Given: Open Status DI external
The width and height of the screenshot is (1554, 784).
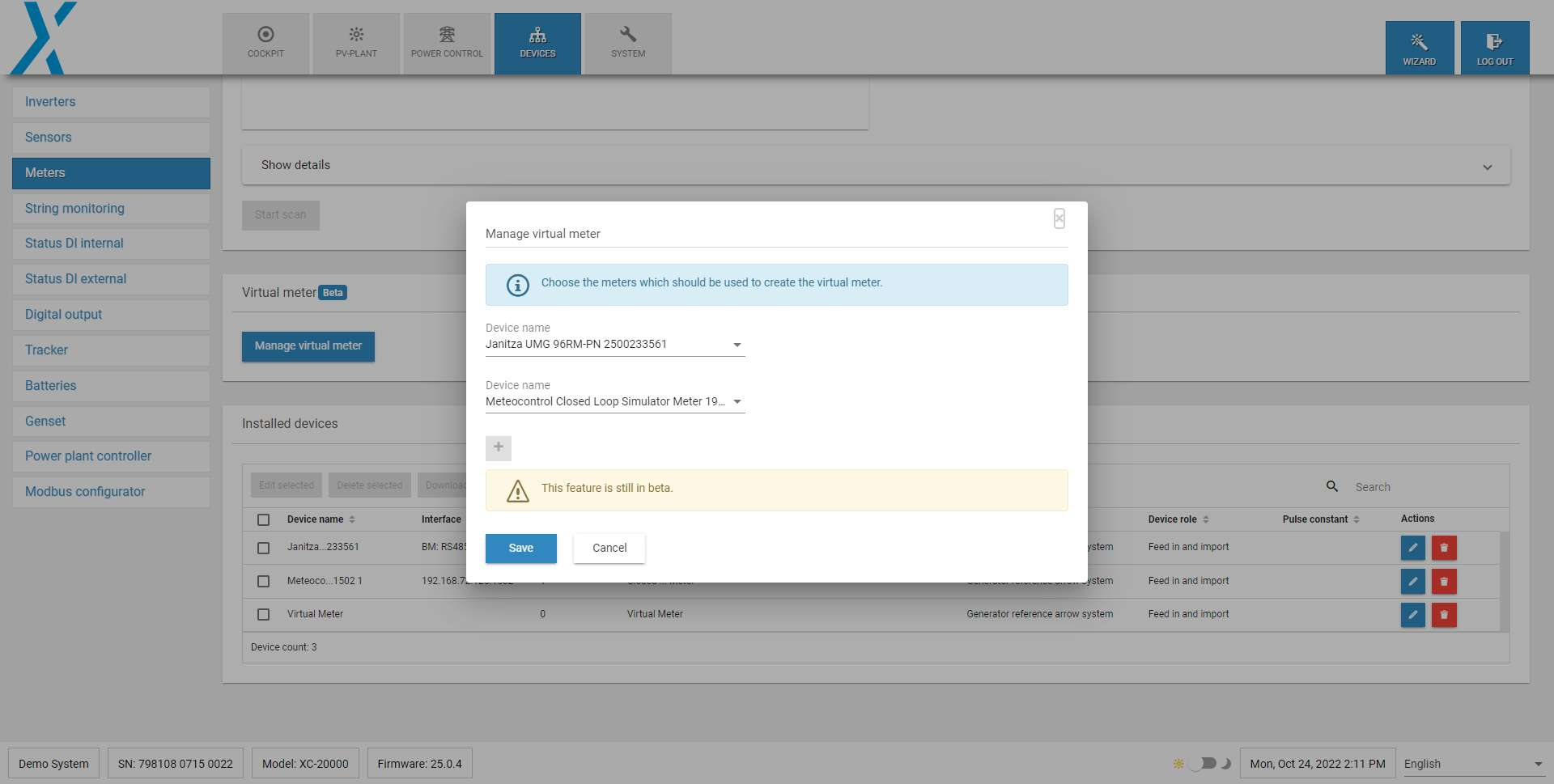Looking at the screenshot, I should (x=111, y=279).
